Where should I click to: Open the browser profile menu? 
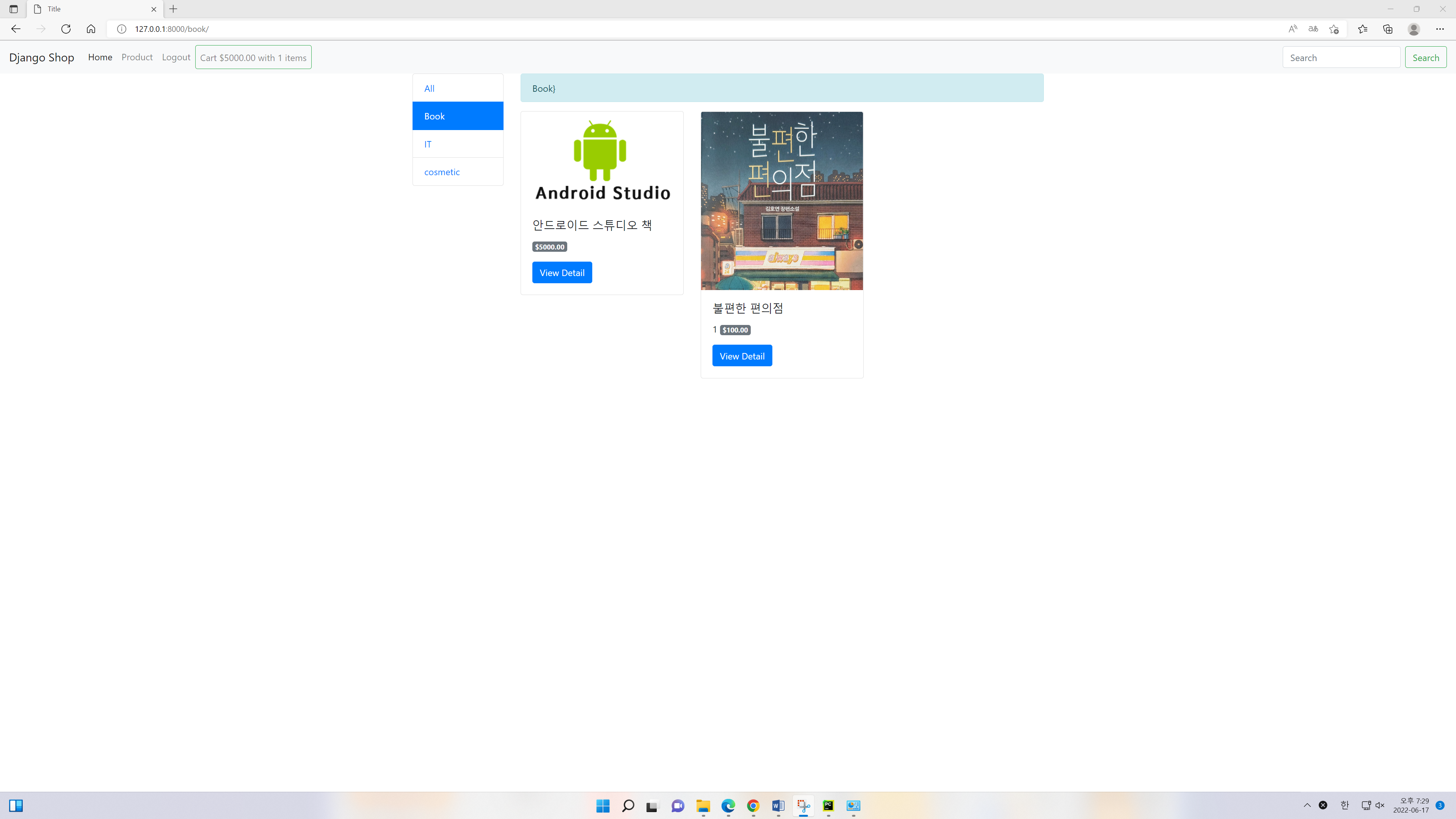1414,29
